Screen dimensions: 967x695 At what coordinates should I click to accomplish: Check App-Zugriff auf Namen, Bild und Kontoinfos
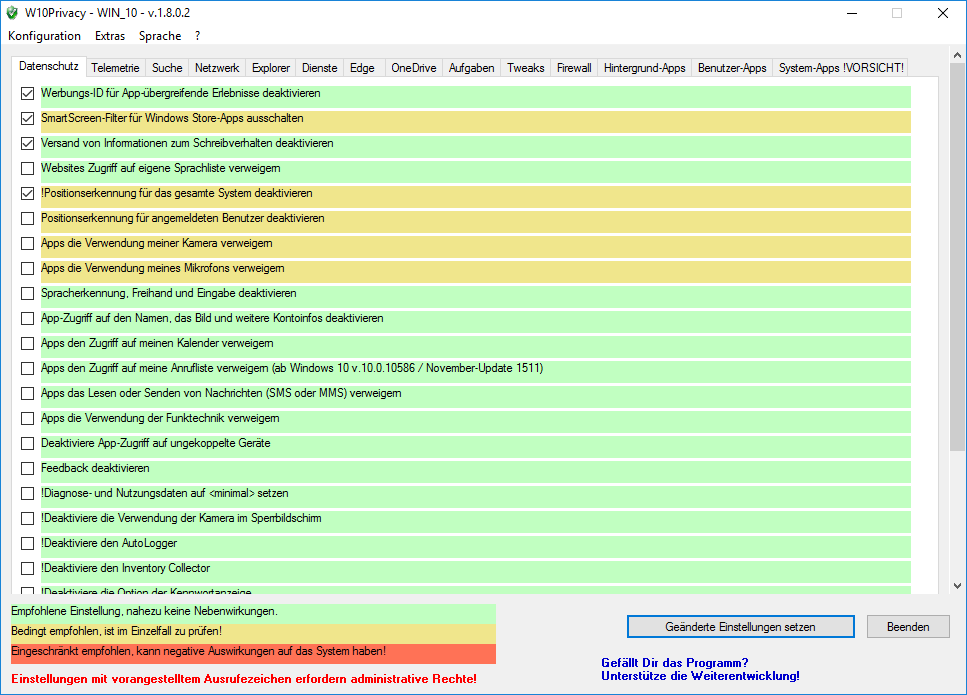tap(27, 318)
